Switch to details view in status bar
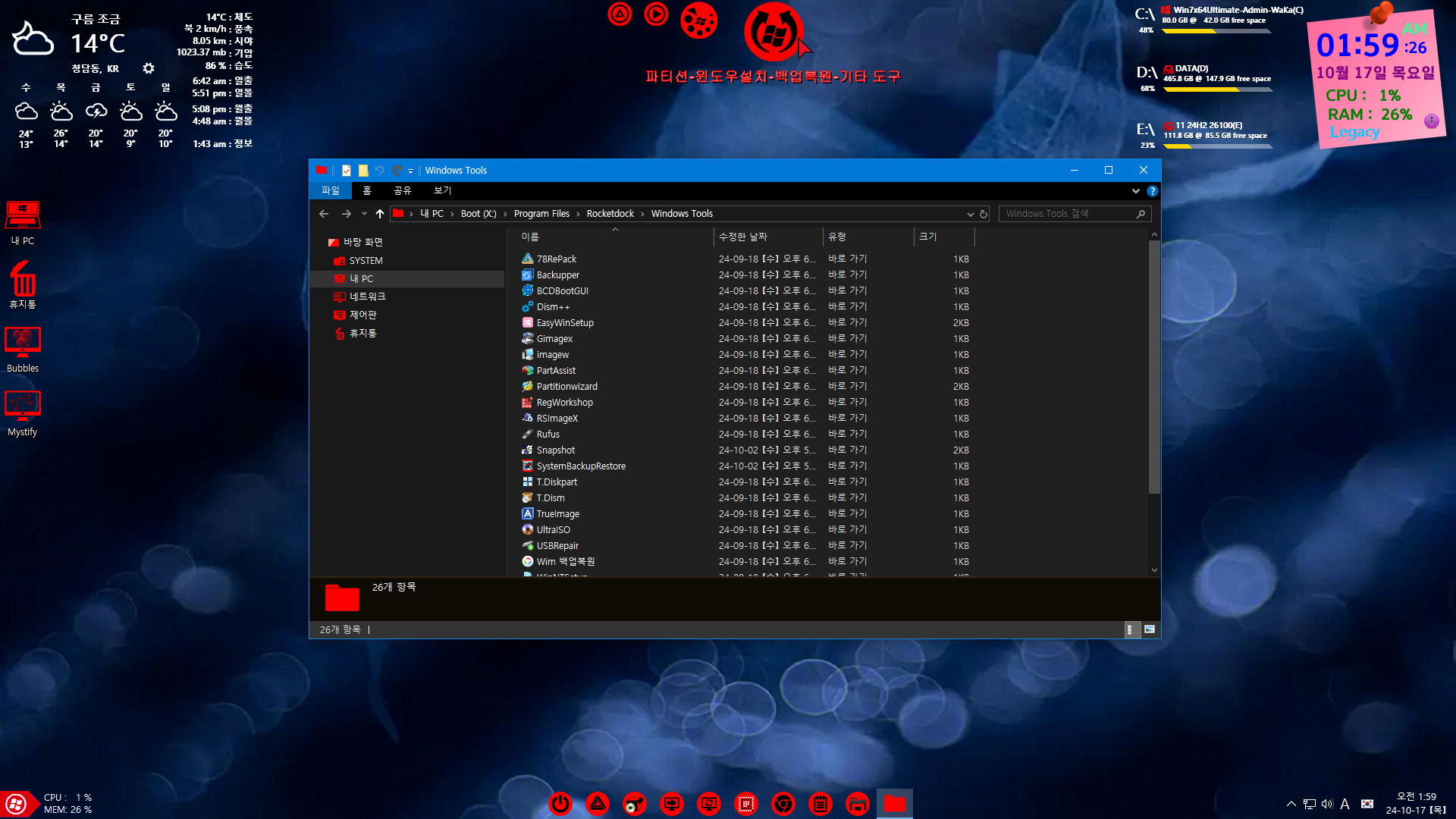 pos(1131,629)
